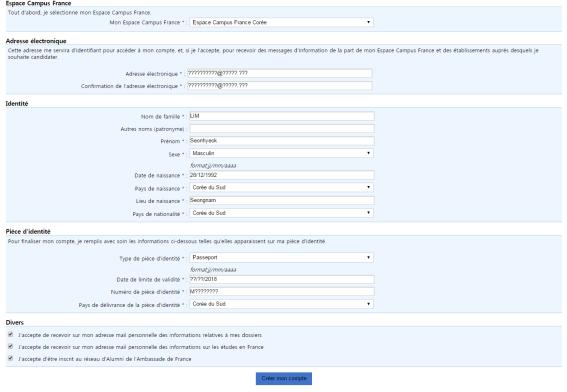Open the Mon Espace Campus France dropdown
567x392 pixels.
pyautogui.click(x=281, y=22)
